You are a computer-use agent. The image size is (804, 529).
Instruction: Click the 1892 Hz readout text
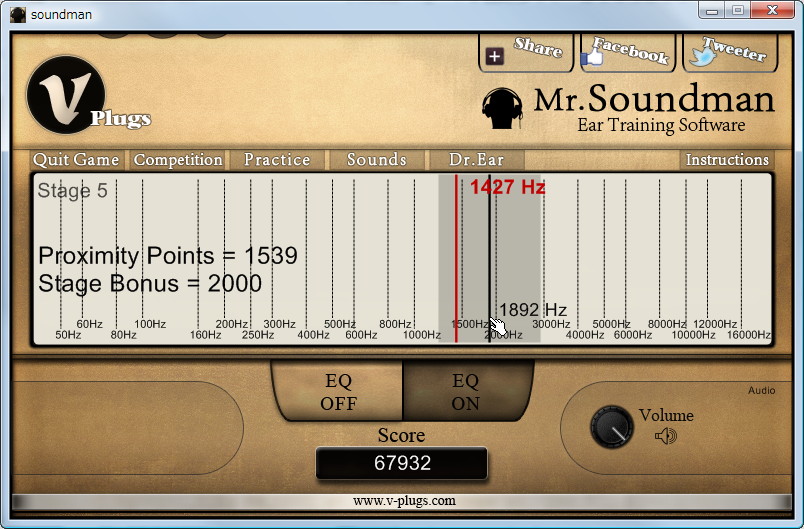pyautogui.click(x=533, y=310)
